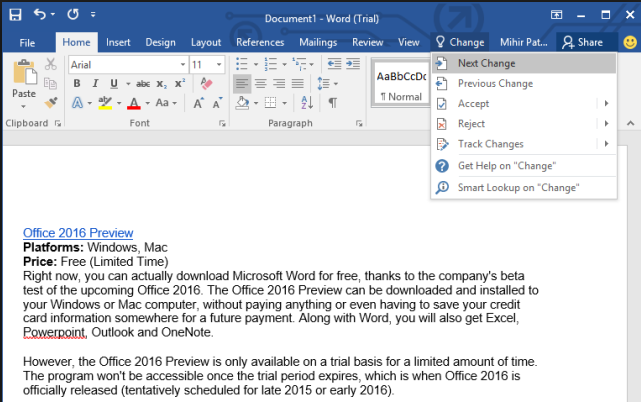Open the Arial font name dropdown
Screen dimensions: 641x402
[183, 65]
